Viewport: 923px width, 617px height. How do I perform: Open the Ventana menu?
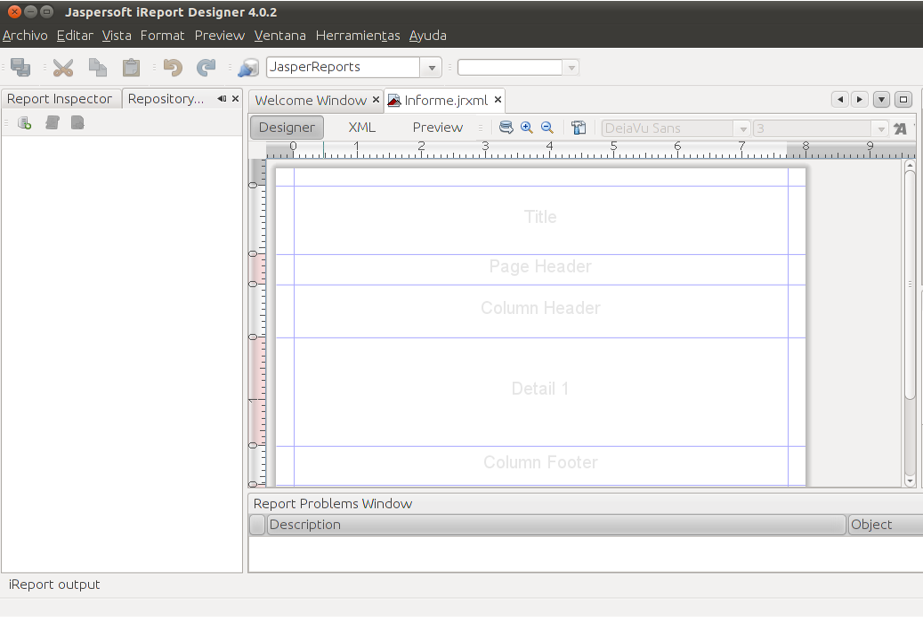click(280, 35)
